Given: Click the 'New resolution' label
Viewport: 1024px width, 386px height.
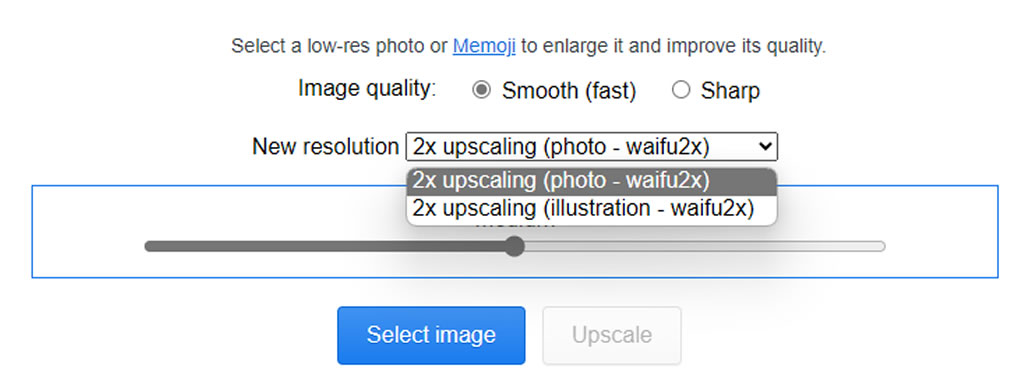Looking at the screenshot, I should 325,146.
